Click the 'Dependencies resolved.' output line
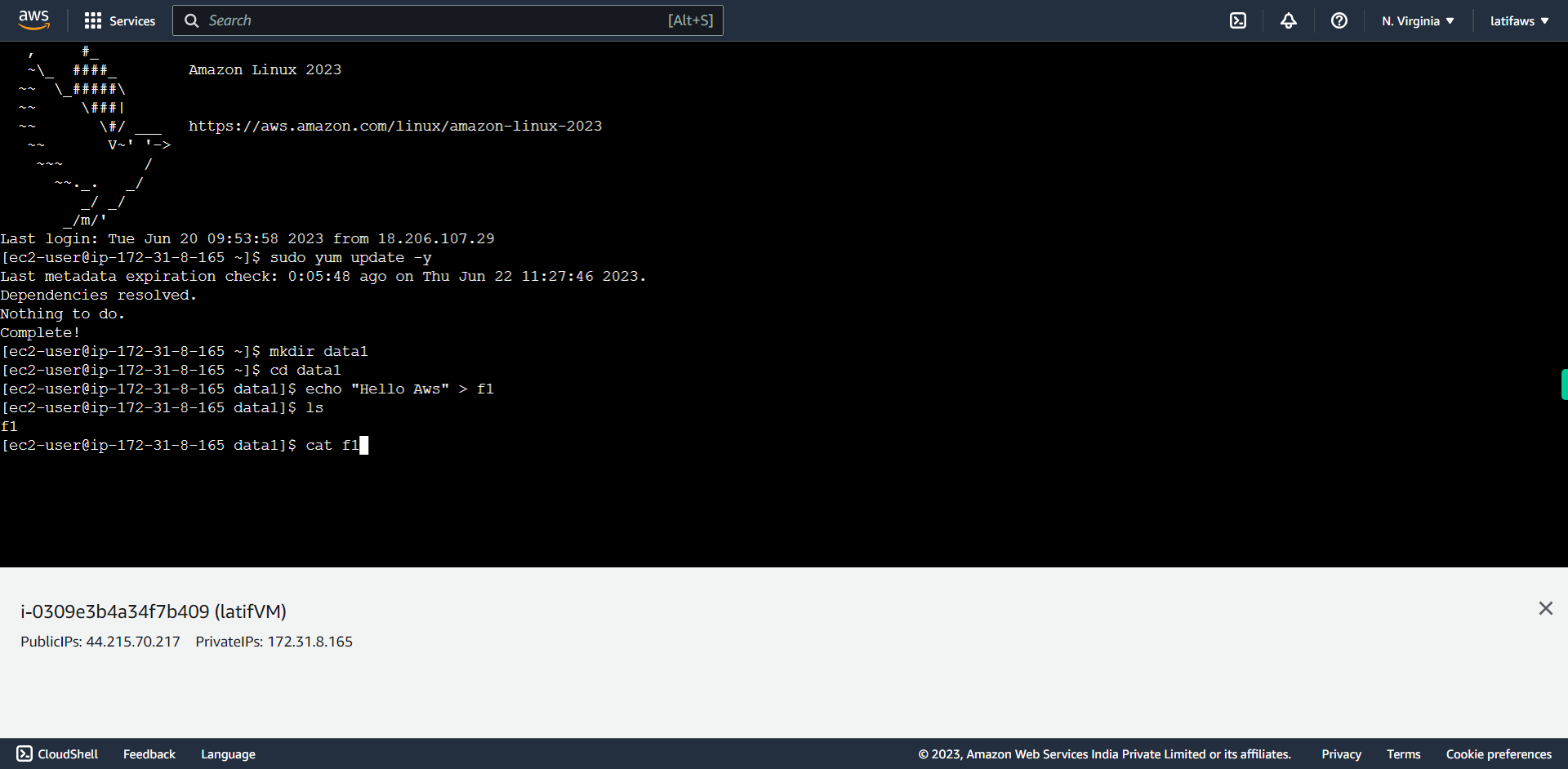This screenshot has height=769, width=1568. [x=99, y=295]
